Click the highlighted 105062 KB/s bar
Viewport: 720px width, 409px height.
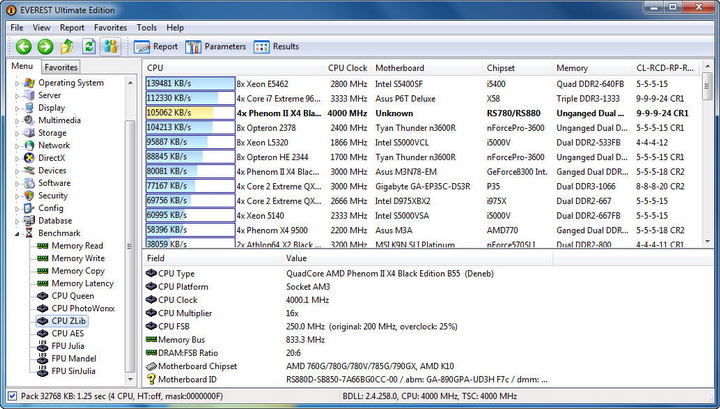point(190,113)
